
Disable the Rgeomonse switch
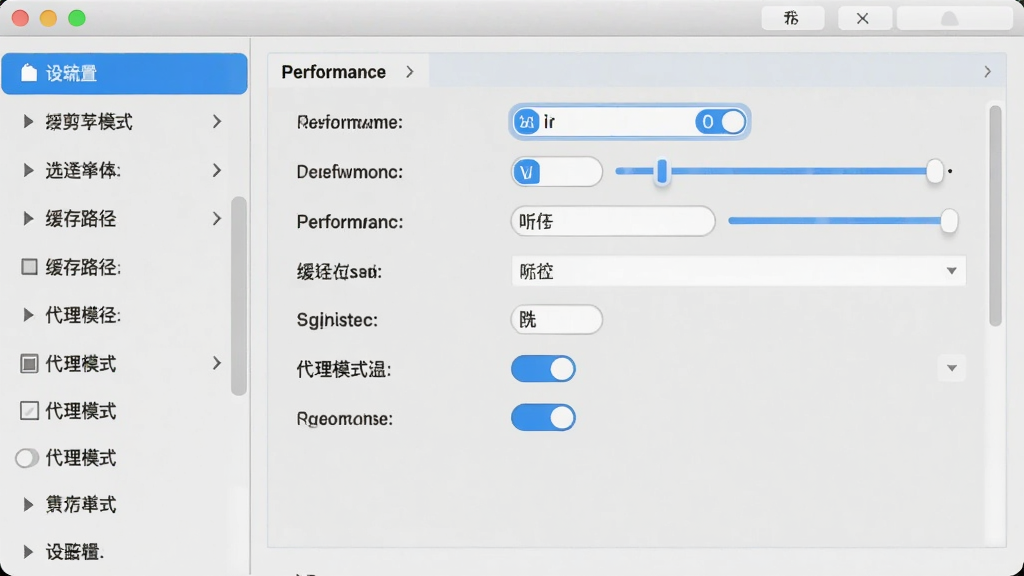pyautogui.click(x=543, y=417)
